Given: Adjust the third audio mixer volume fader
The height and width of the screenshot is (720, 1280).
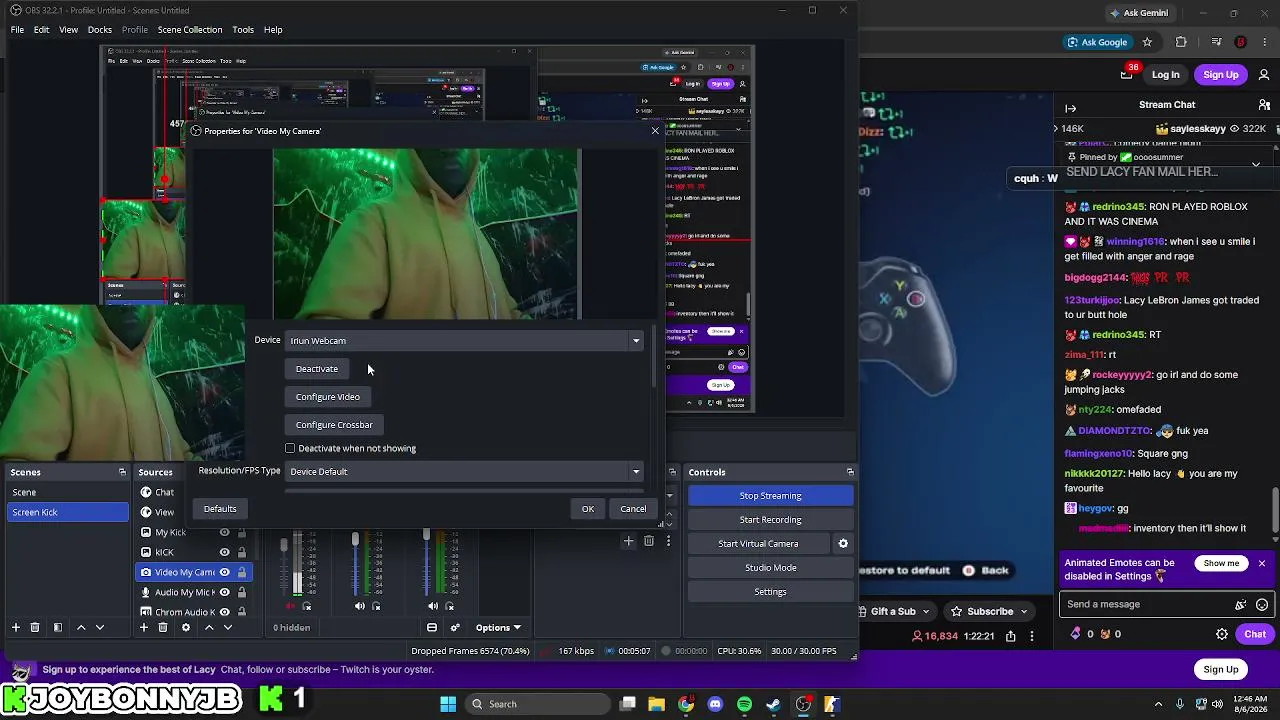Looking at the screenshot, I should tap(427, 536).
